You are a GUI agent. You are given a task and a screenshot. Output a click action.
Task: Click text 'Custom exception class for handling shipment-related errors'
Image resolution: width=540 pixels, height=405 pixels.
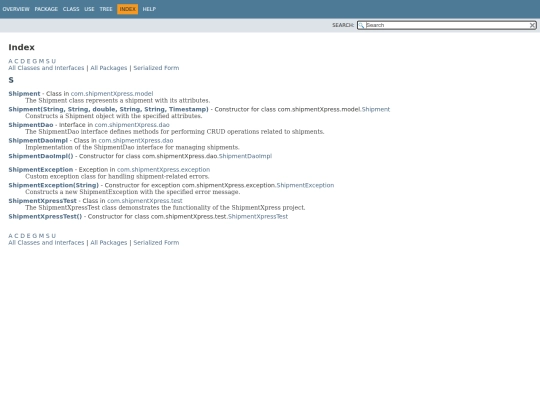[117, 177]
